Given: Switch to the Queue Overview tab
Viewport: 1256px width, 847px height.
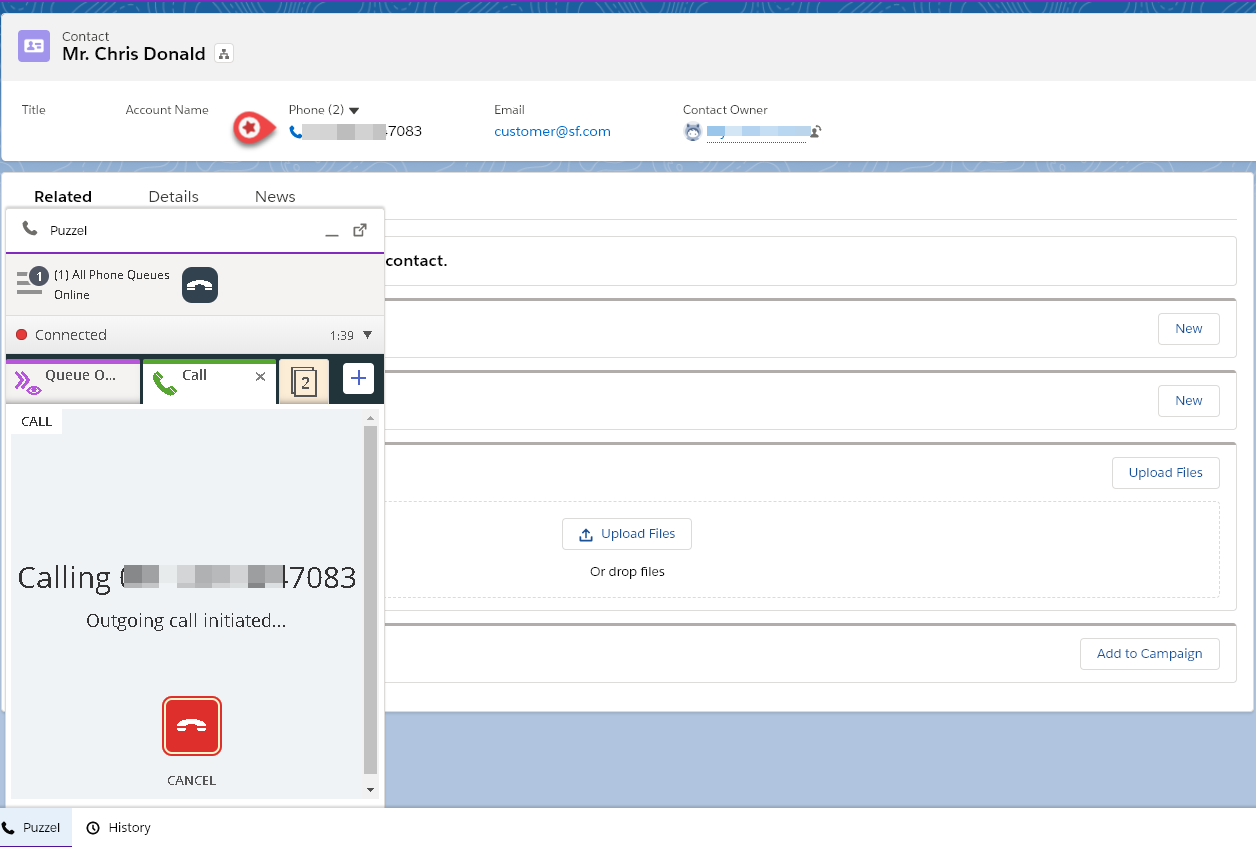Looking at the screenshot, I should 73,379.
